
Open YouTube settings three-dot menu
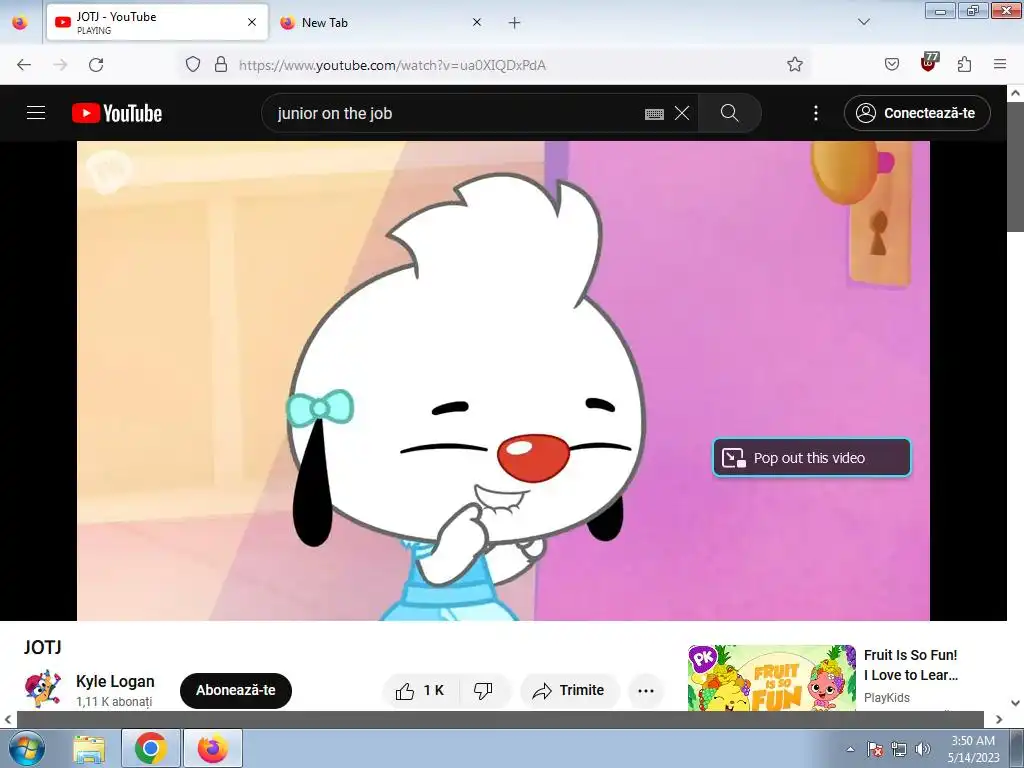tap(816, 113)
